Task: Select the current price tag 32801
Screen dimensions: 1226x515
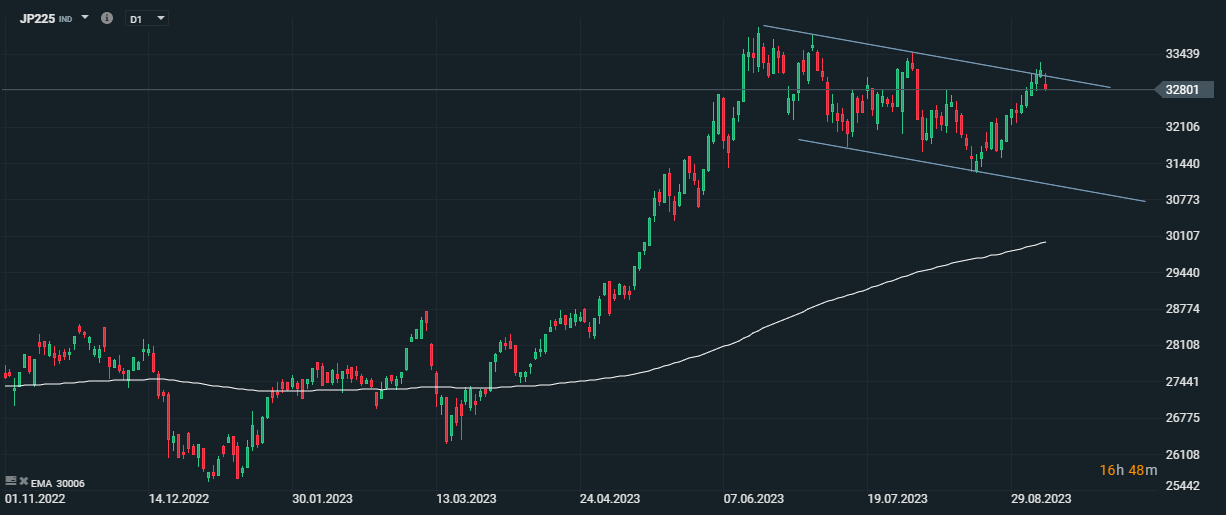Action: click(x=1183, y=89)
